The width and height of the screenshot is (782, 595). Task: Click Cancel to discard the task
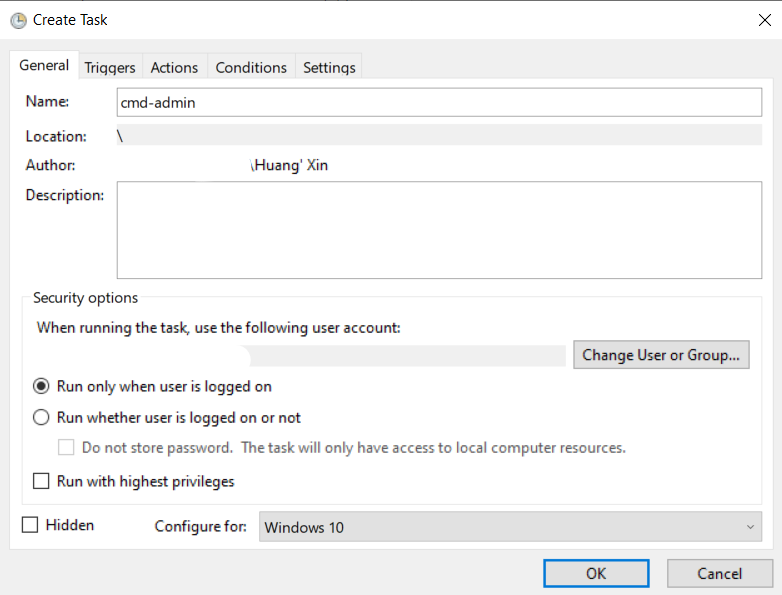(720, 573)
